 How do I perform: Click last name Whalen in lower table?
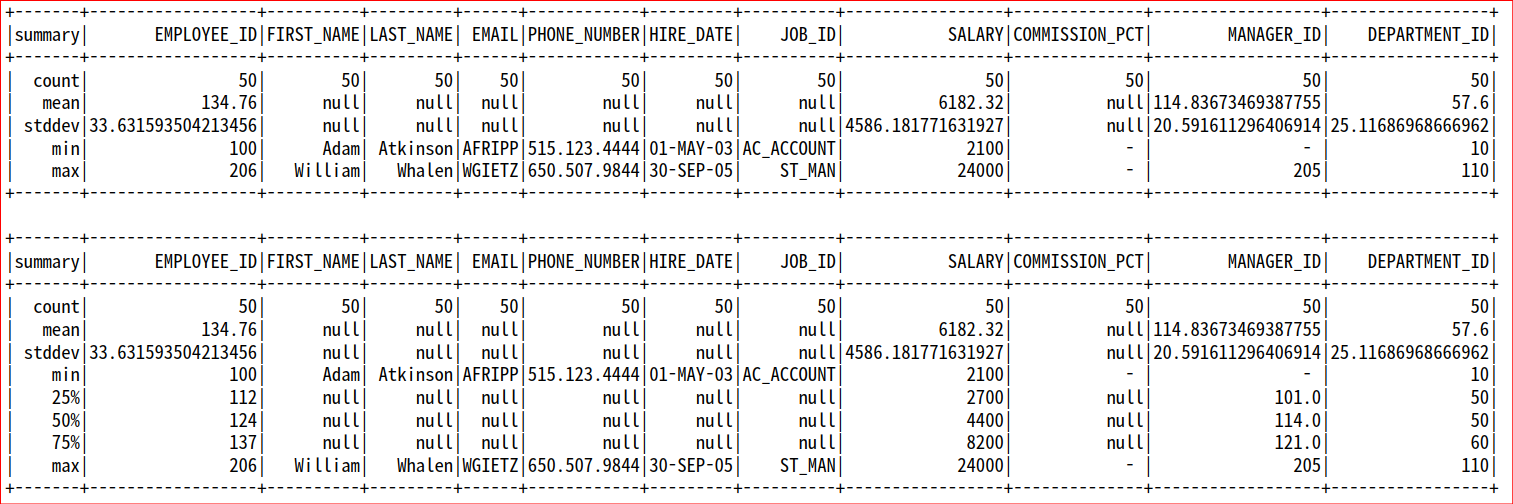[x=425, y=466]
